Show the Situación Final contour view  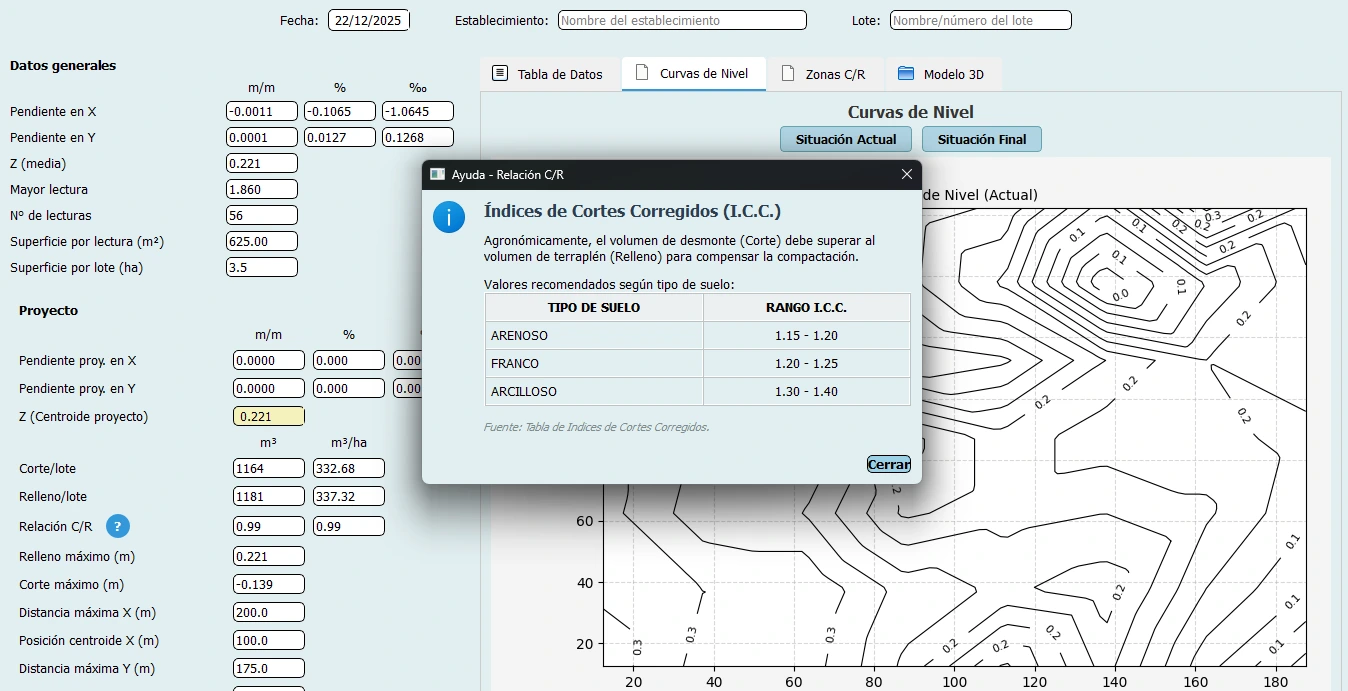click(981, 139)
